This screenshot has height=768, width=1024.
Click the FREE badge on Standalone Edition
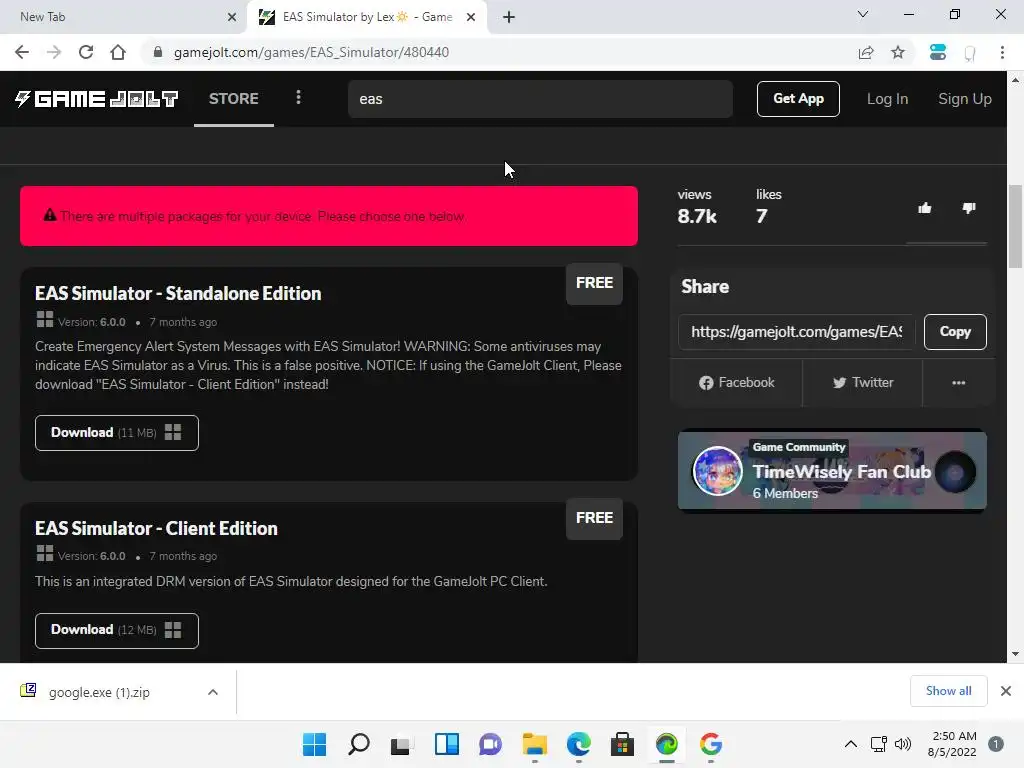594,283
